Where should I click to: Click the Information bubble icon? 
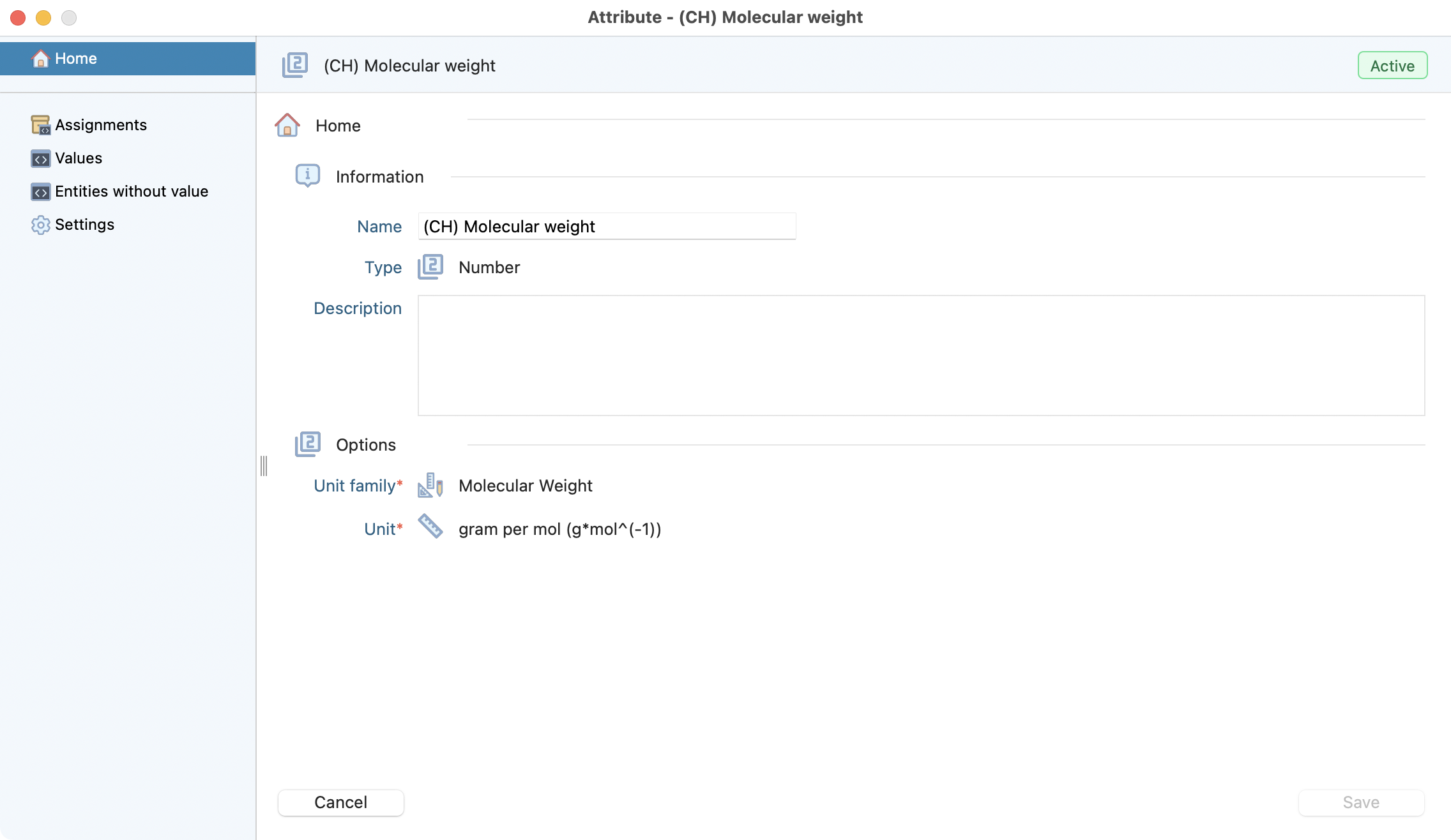click(x=307, y=176)
